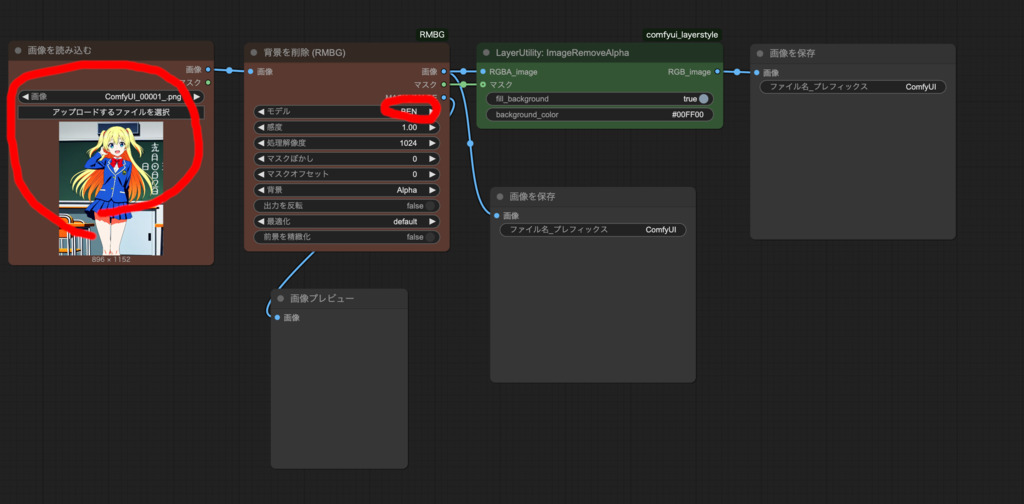Open the 最適化 default dropdown
Image resolution: width=1024 pixels, height=504 pixels.
click(347, 221)
